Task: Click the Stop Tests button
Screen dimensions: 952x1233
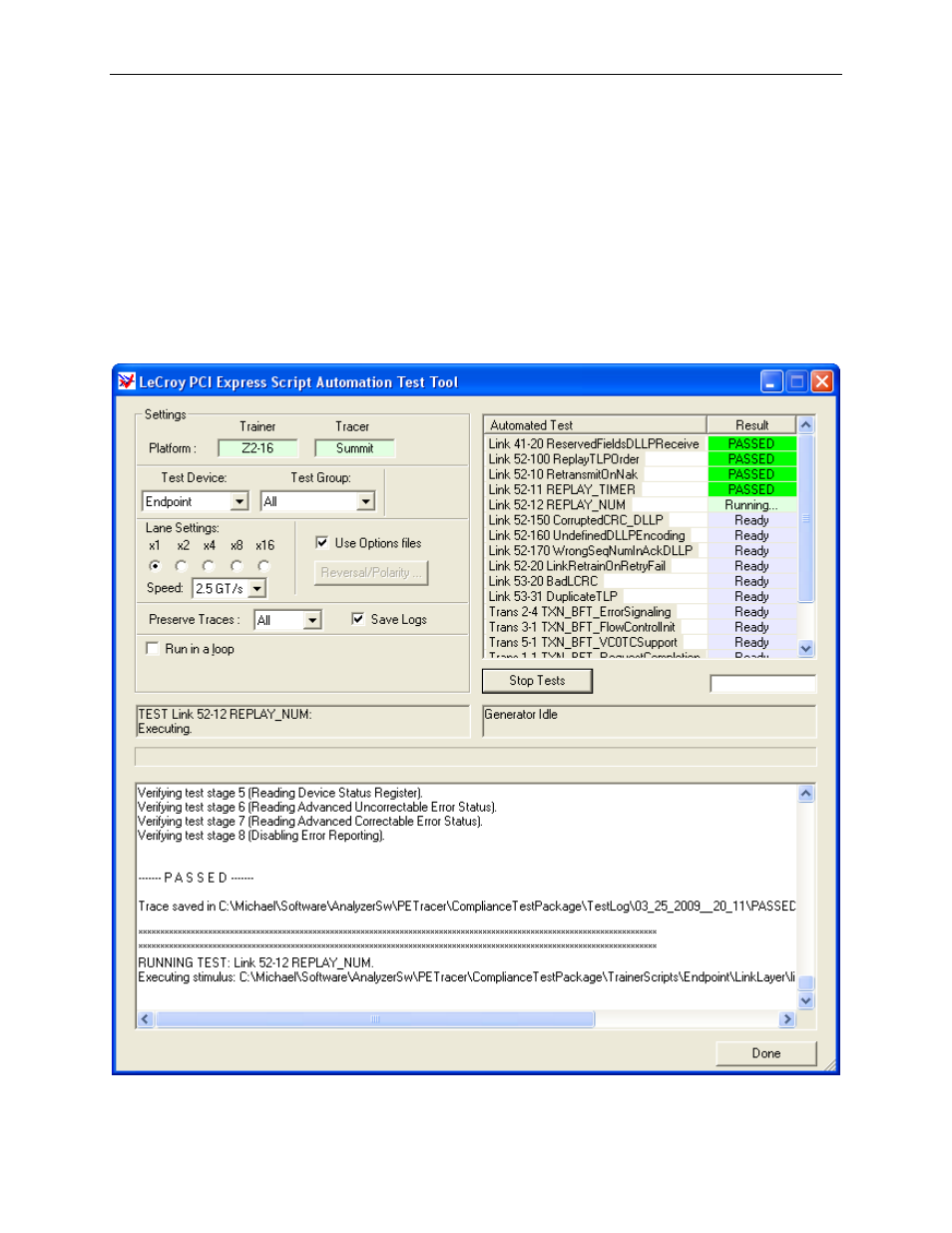Action: (536, 680)
